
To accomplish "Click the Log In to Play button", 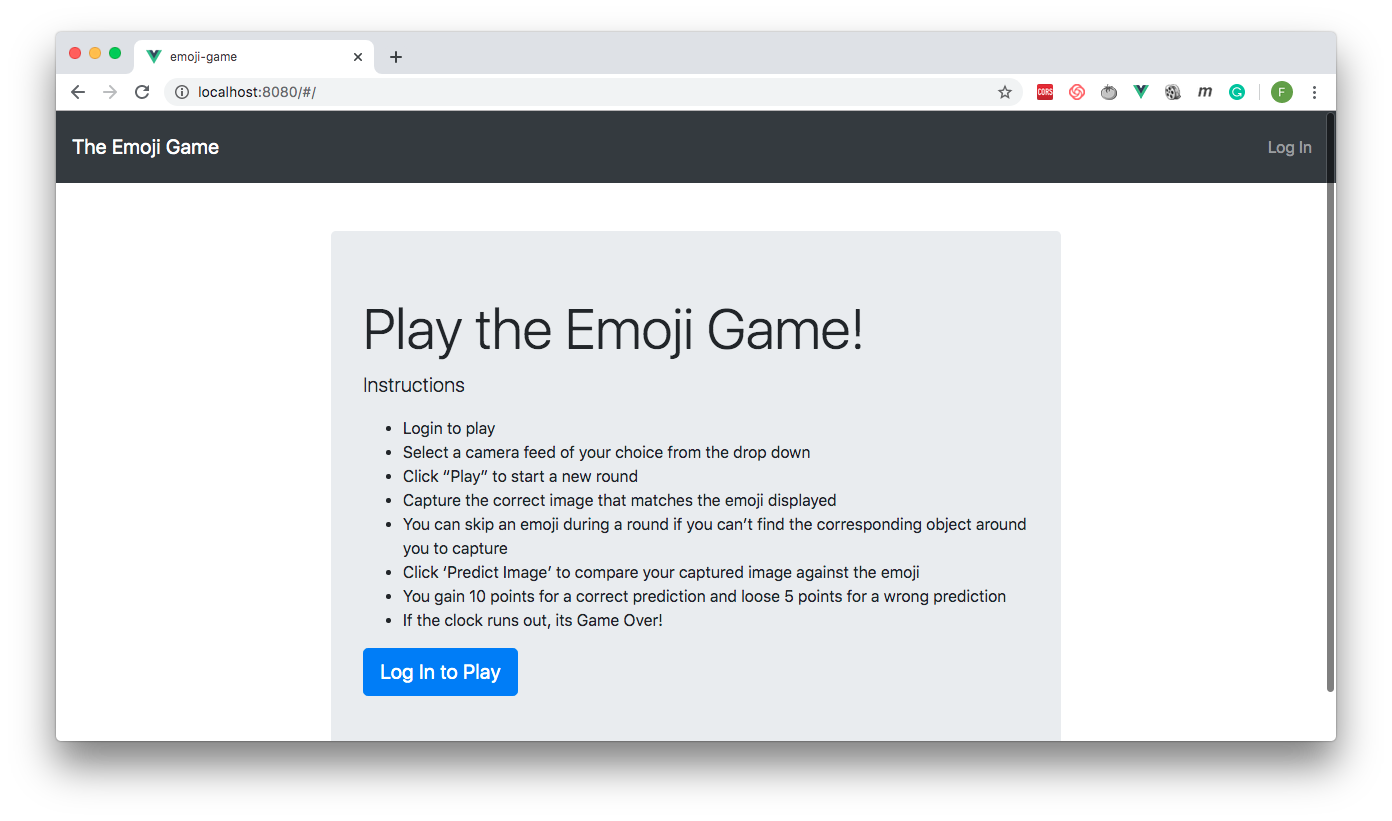I will (x=440, y=672).
